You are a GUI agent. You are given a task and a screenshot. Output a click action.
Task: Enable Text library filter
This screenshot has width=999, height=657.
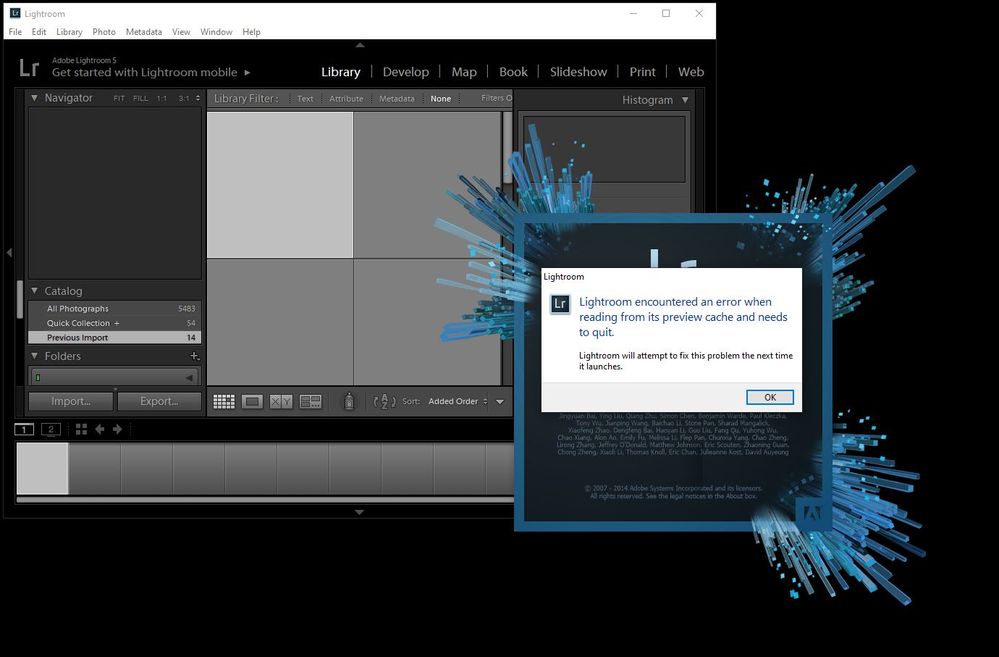point(305,99)
